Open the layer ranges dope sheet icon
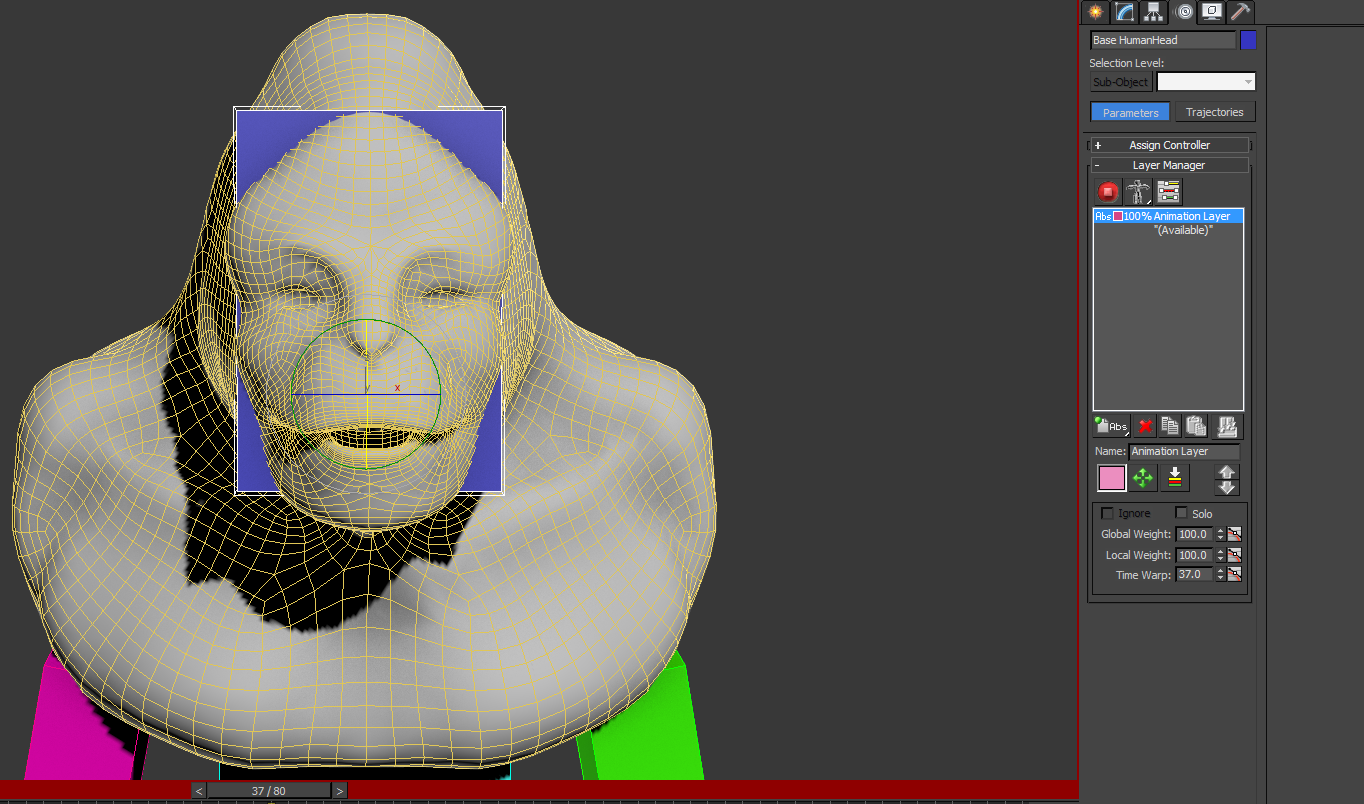Screen dimensions: 1364x804 tap(1169, 192)
